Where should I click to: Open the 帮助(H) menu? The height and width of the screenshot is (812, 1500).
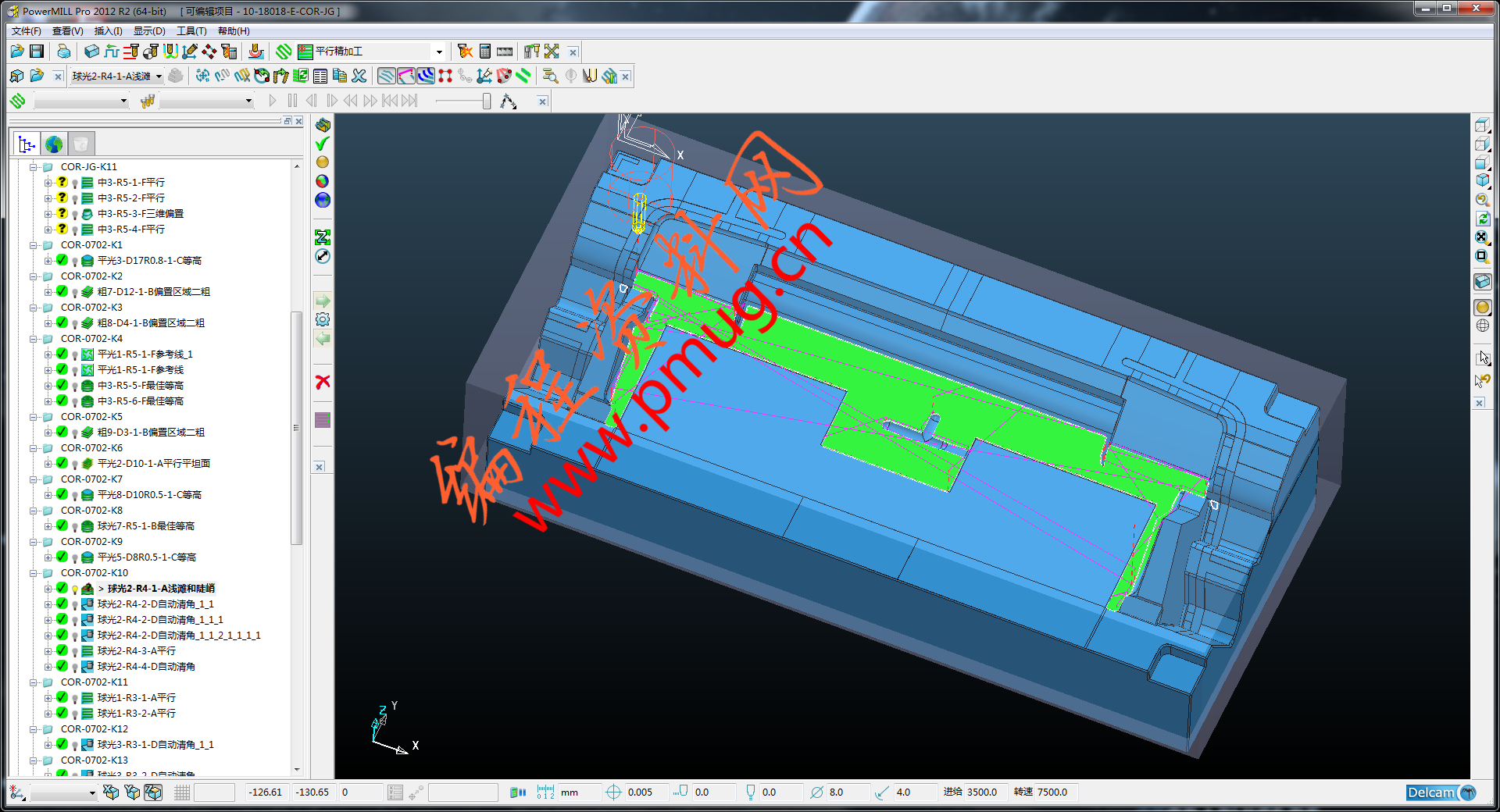(234, 31)
